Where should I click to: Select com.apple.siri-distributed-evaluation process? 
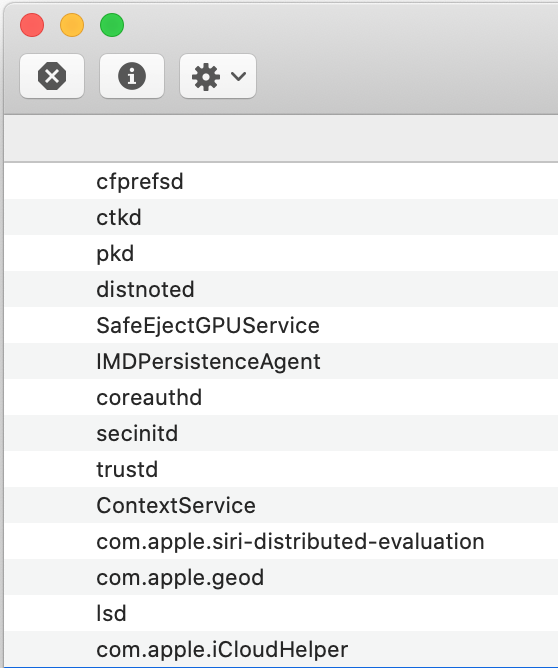[281, 541]
